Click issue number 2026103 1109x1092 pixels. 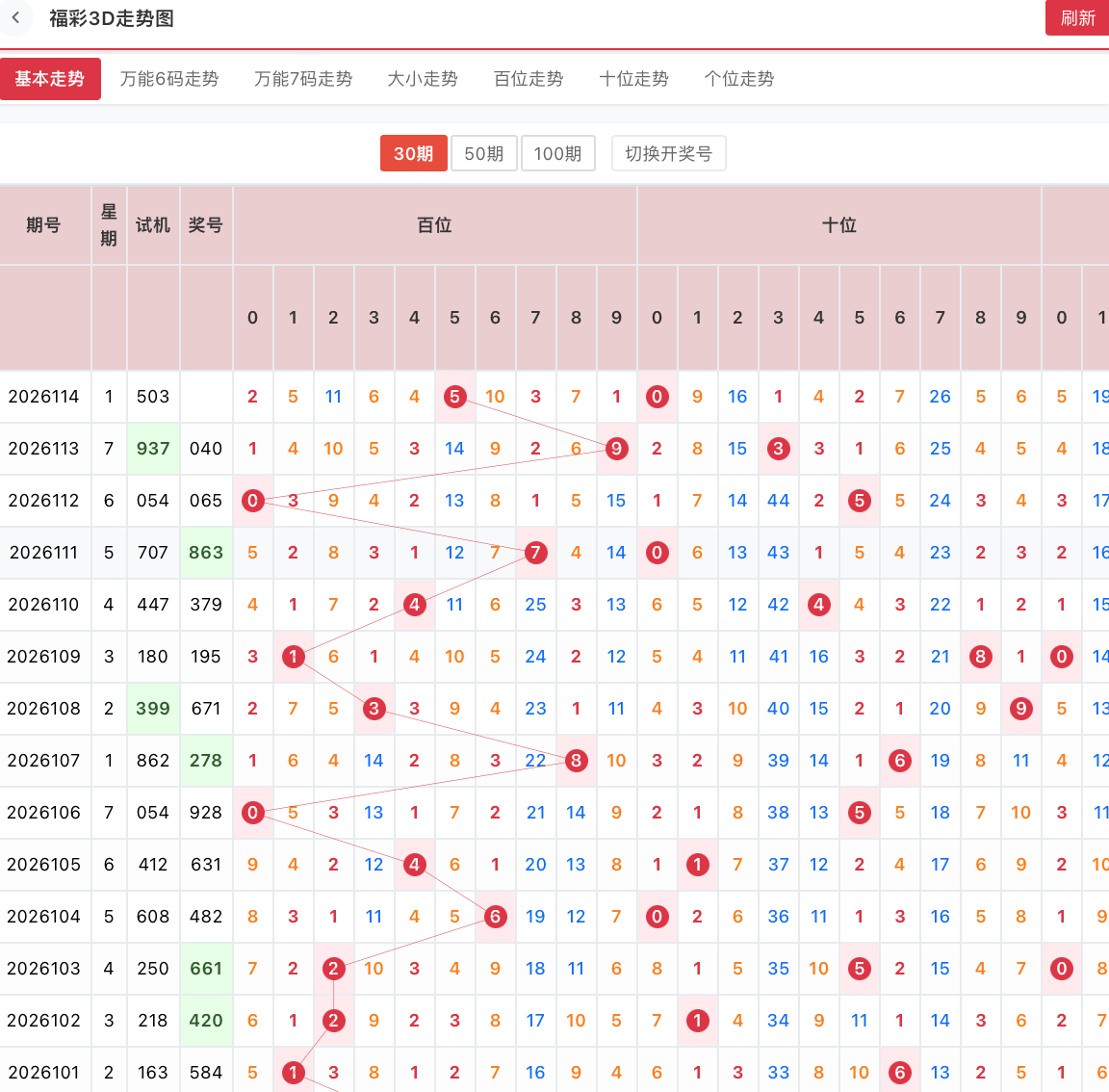(44, 968)
